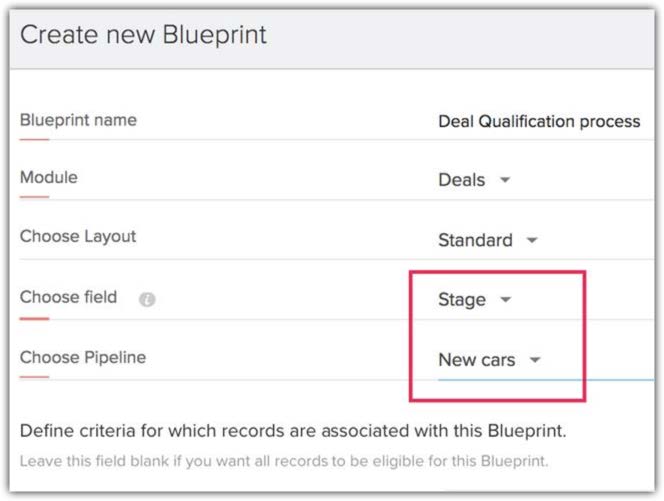Click the caret next to Standard

pyautogui.click(x=532, y=240)
